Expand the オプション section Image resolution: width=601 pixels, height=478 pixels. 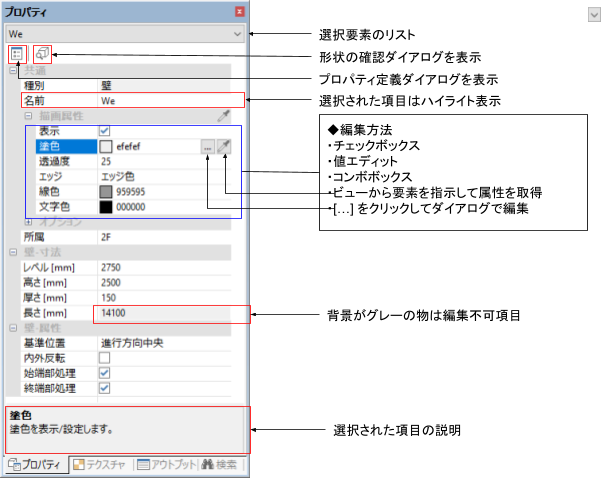click(x=29, y=222)
